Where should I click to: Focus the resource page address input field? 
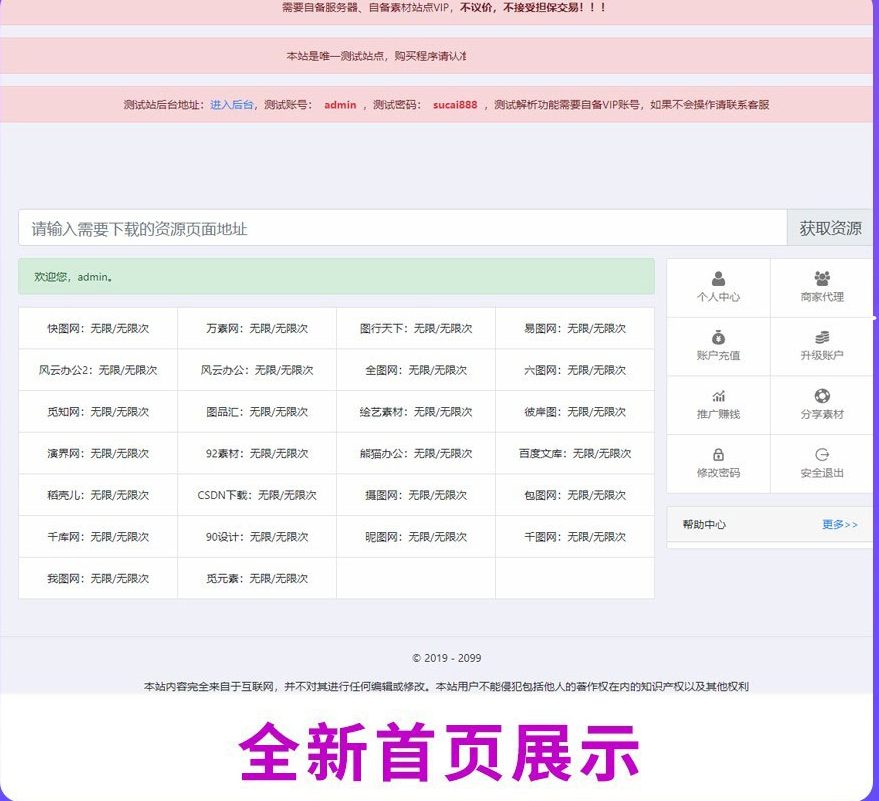pyautogui.click(x=403, y=228)
